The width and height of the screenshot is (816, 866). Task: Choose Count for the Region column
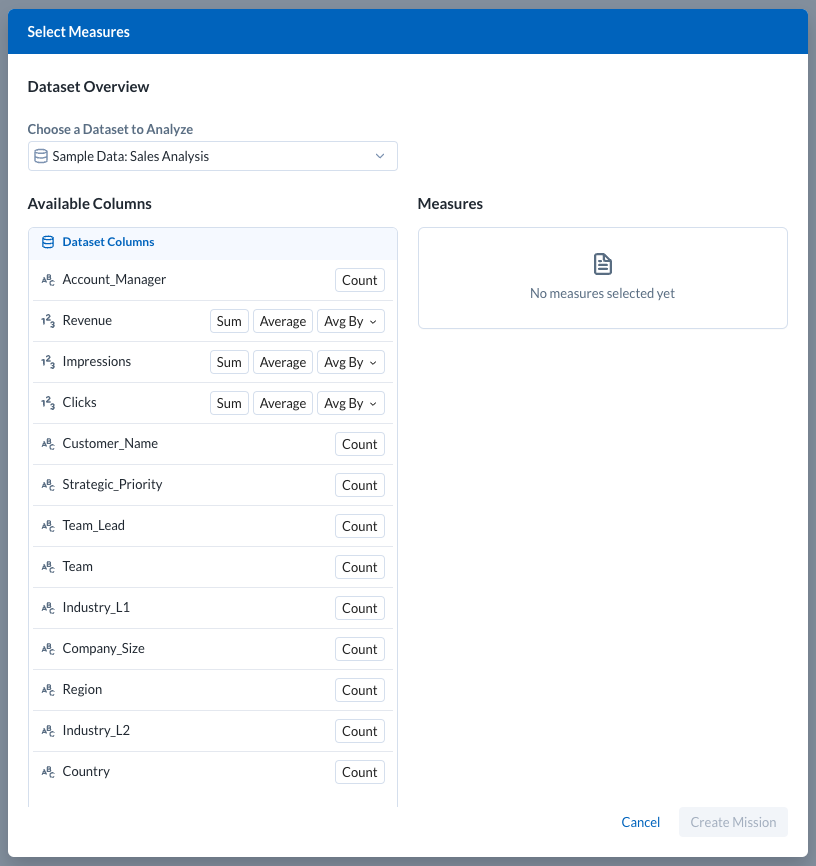click(359, 690)
